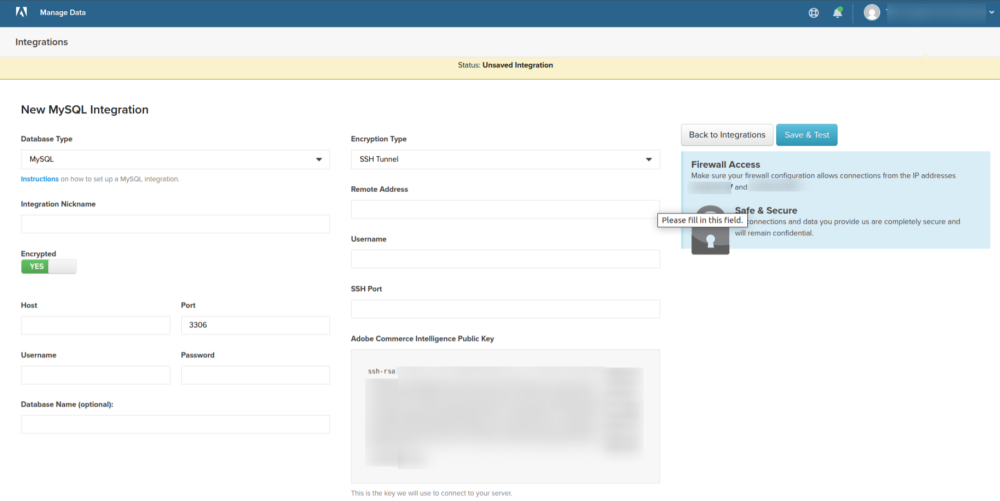This screenshot has height=501, width=1000.
Task: Open the MySQL setup Instructions link
Action: click(39, 179)
